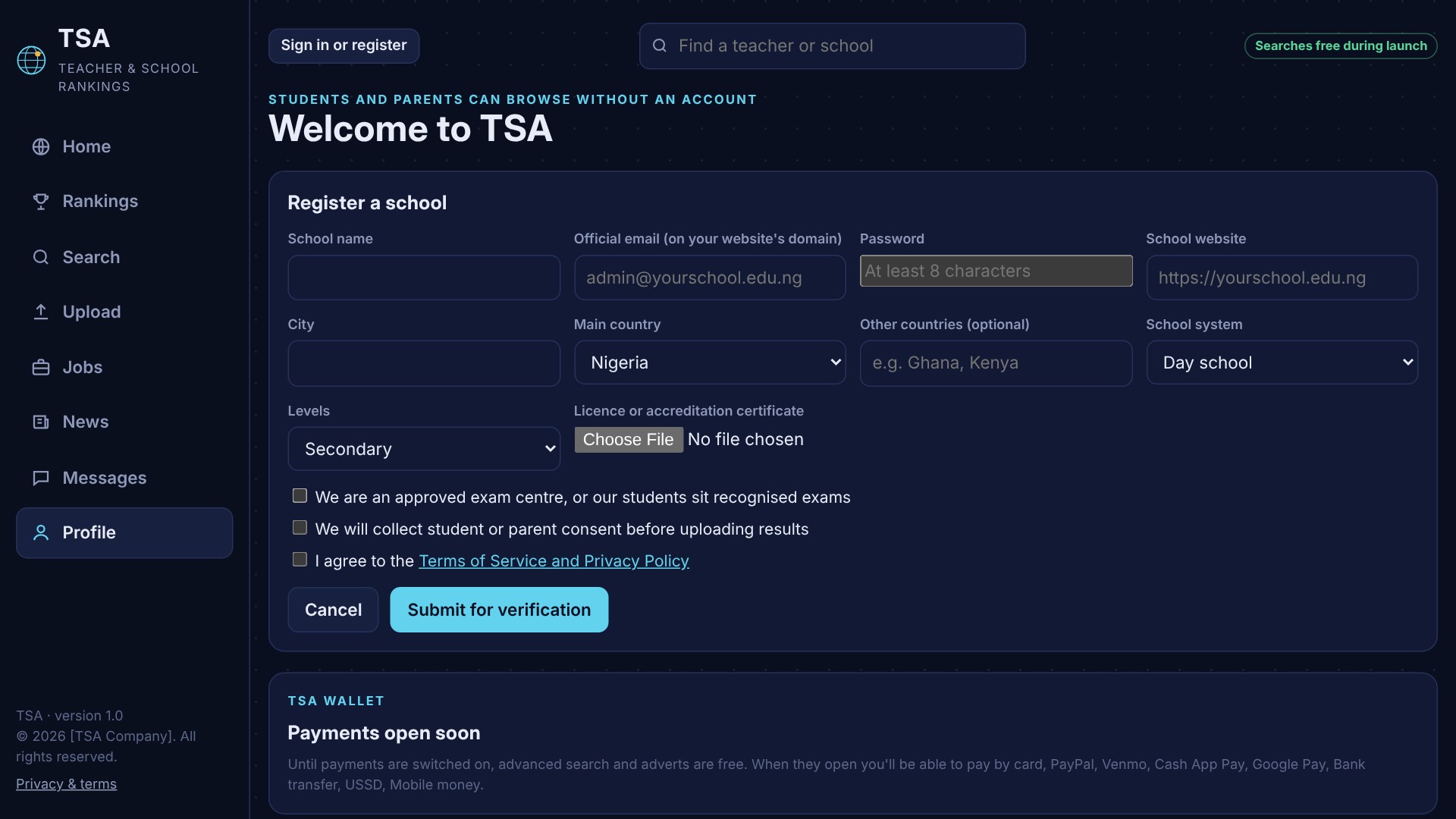Click Sign in or register button
Viewport: 1456px width, 819px height.
coord(344,45)
